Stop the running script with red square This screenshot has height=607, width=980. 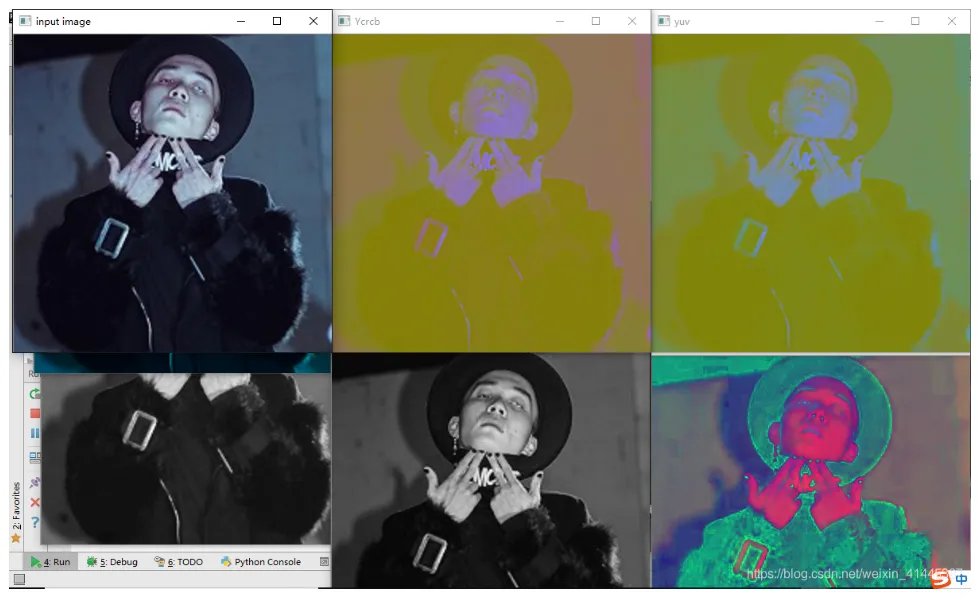pyautogui.click(x=35, y=413)
